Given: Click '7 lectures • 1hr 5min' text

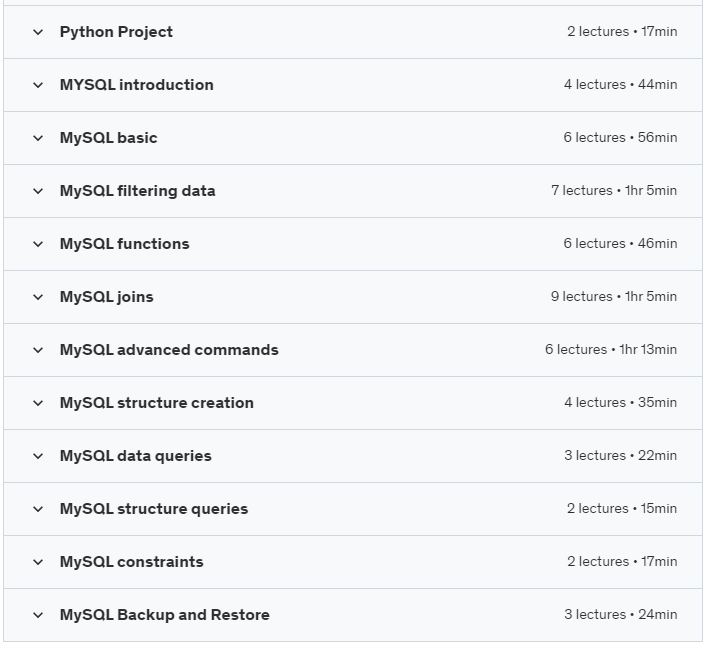Looking at the screenshot, I should (x=614, y=191).
